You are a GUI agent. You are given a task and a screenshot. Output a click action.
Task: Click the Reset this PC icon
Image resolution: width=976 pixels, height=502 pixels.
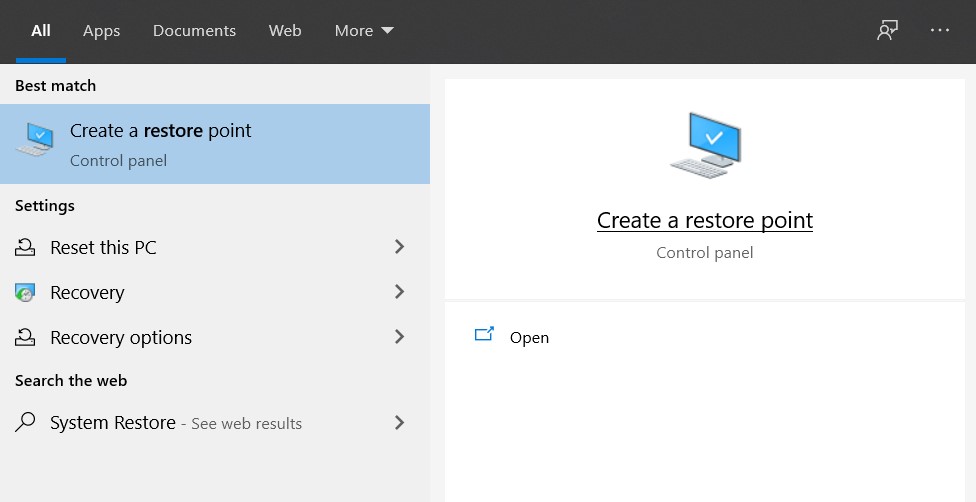click(25, 248)
